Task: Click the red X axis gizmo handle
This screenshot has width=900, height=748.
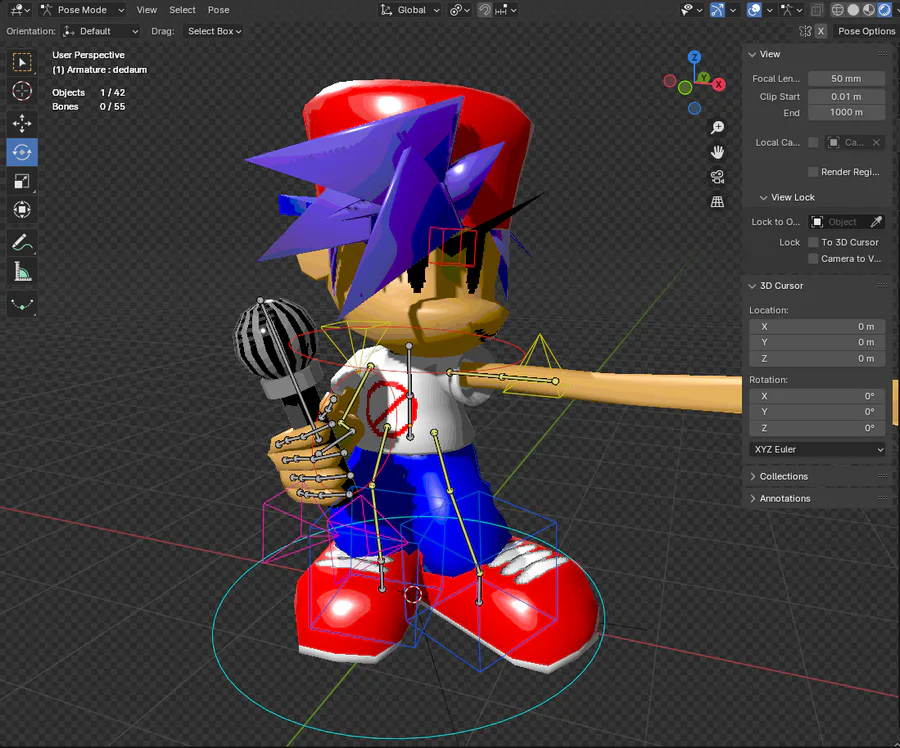Action: (719, 84)
